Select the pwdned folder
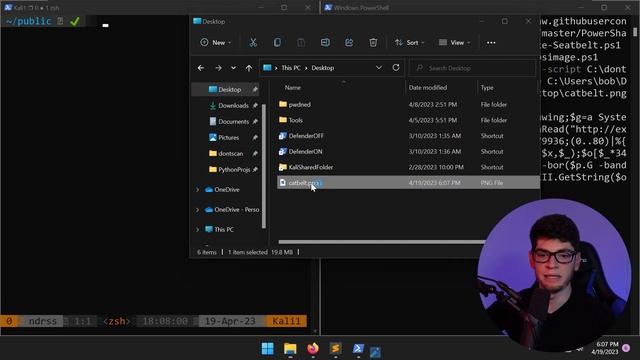Screen dimensions: 640x360 click(300, 104)
